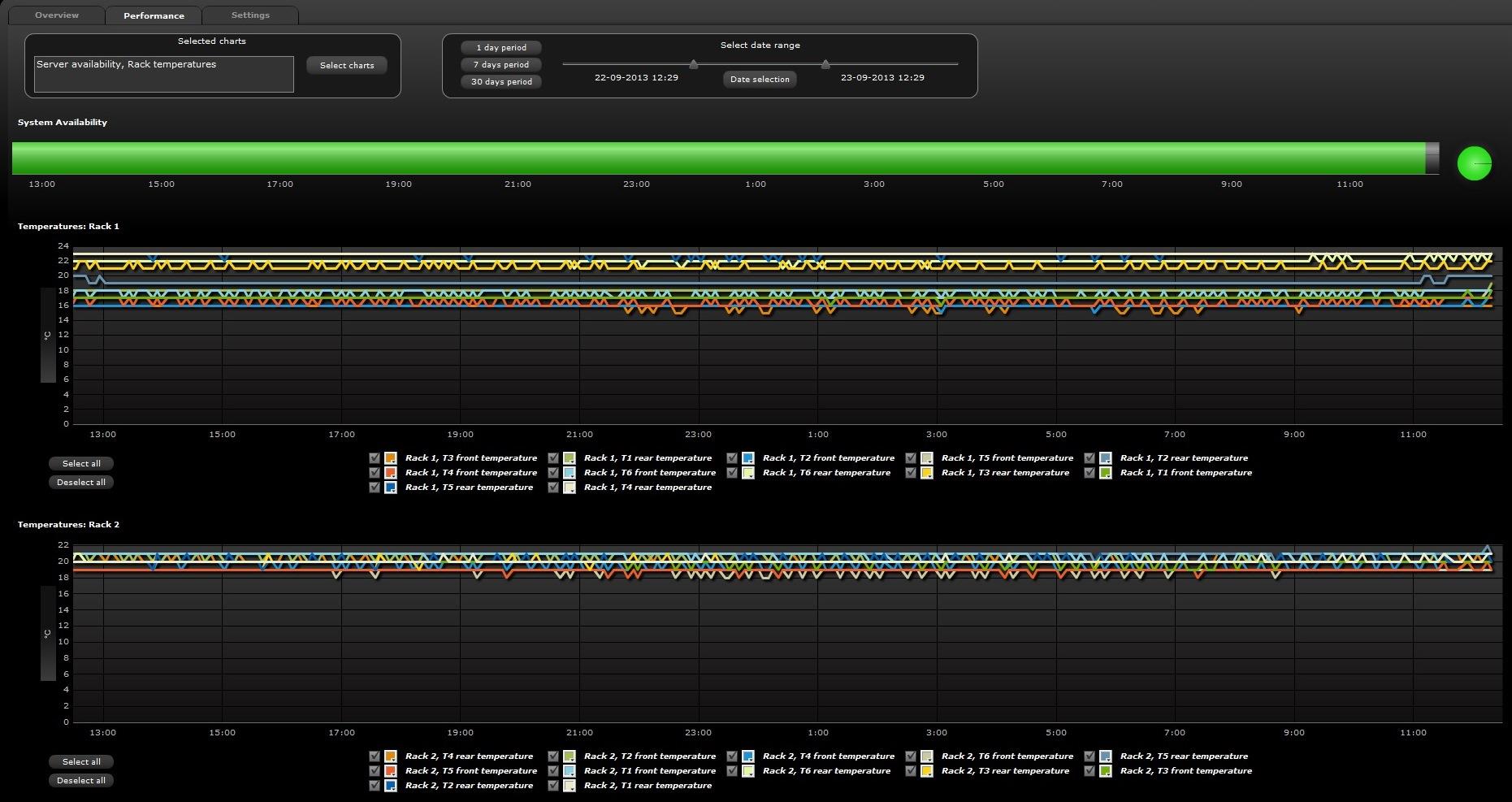Click Rack 1, T2 rear temperature color icon

coord(1106,458)
